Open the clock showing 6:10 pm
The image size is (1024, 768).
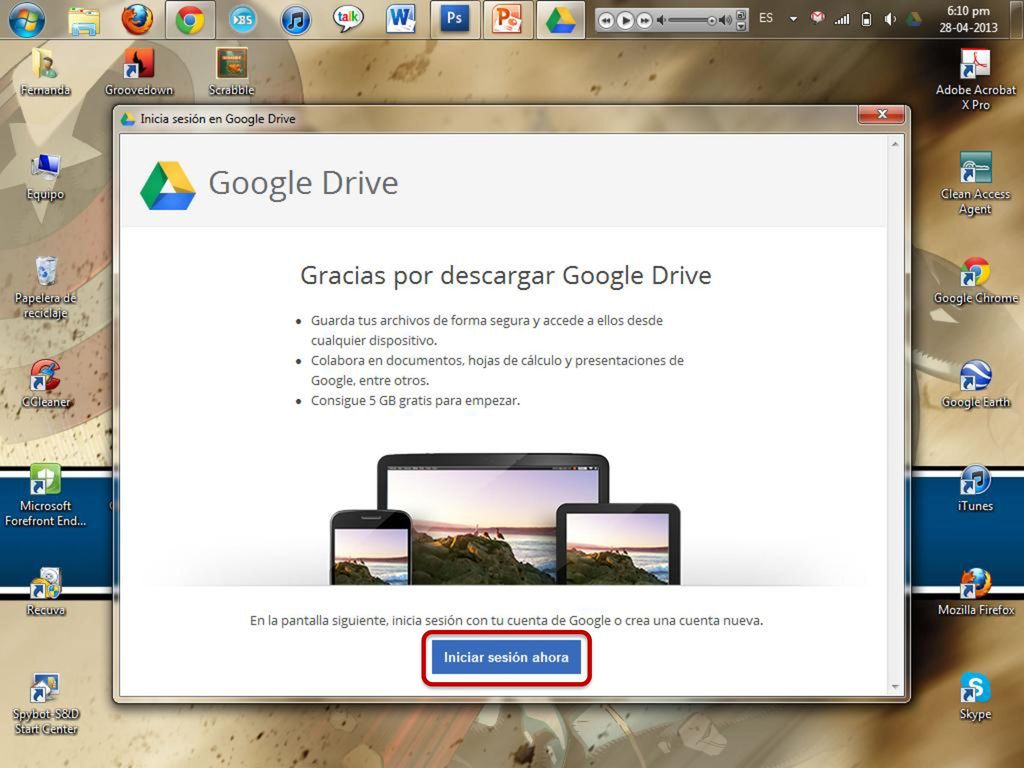coord(968,19)
